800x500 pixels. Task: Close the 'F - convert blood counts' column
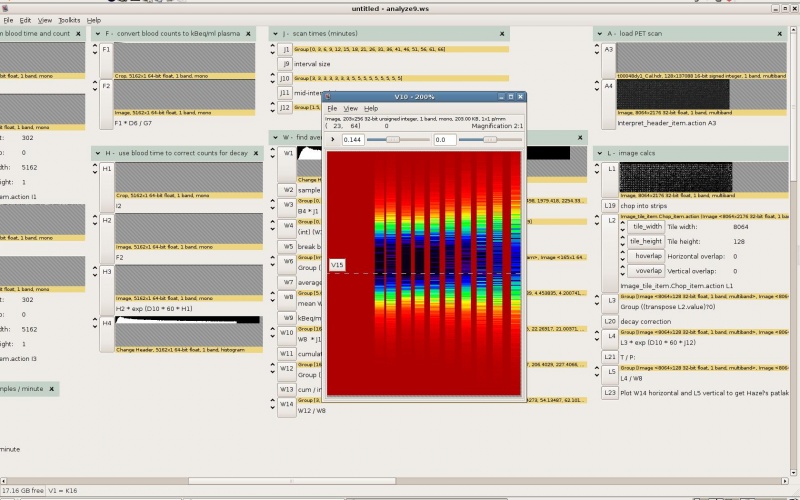pos(249,33)
